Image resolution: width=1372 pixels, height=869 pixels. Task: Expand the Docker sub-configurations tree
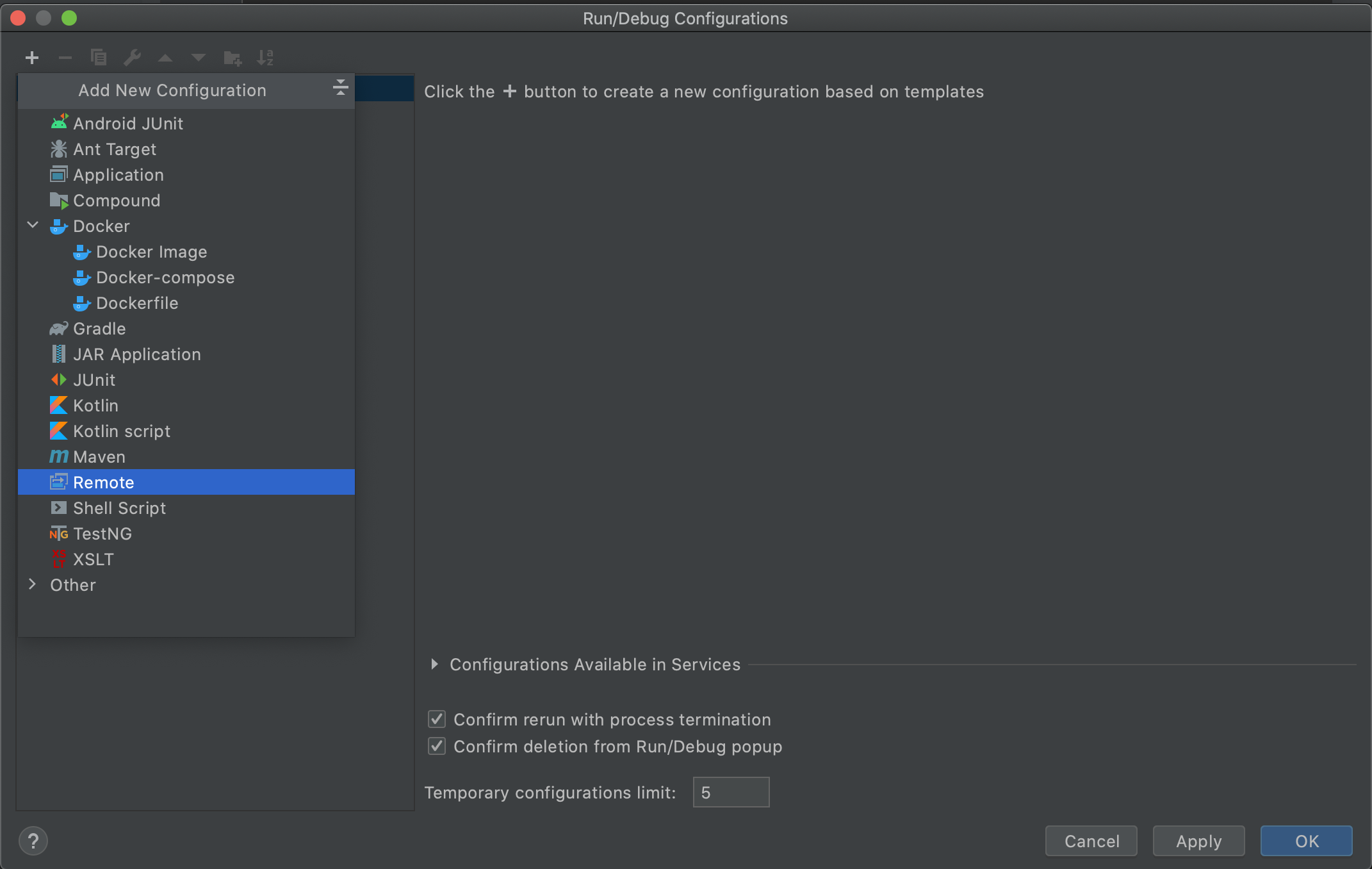[34, 225]
